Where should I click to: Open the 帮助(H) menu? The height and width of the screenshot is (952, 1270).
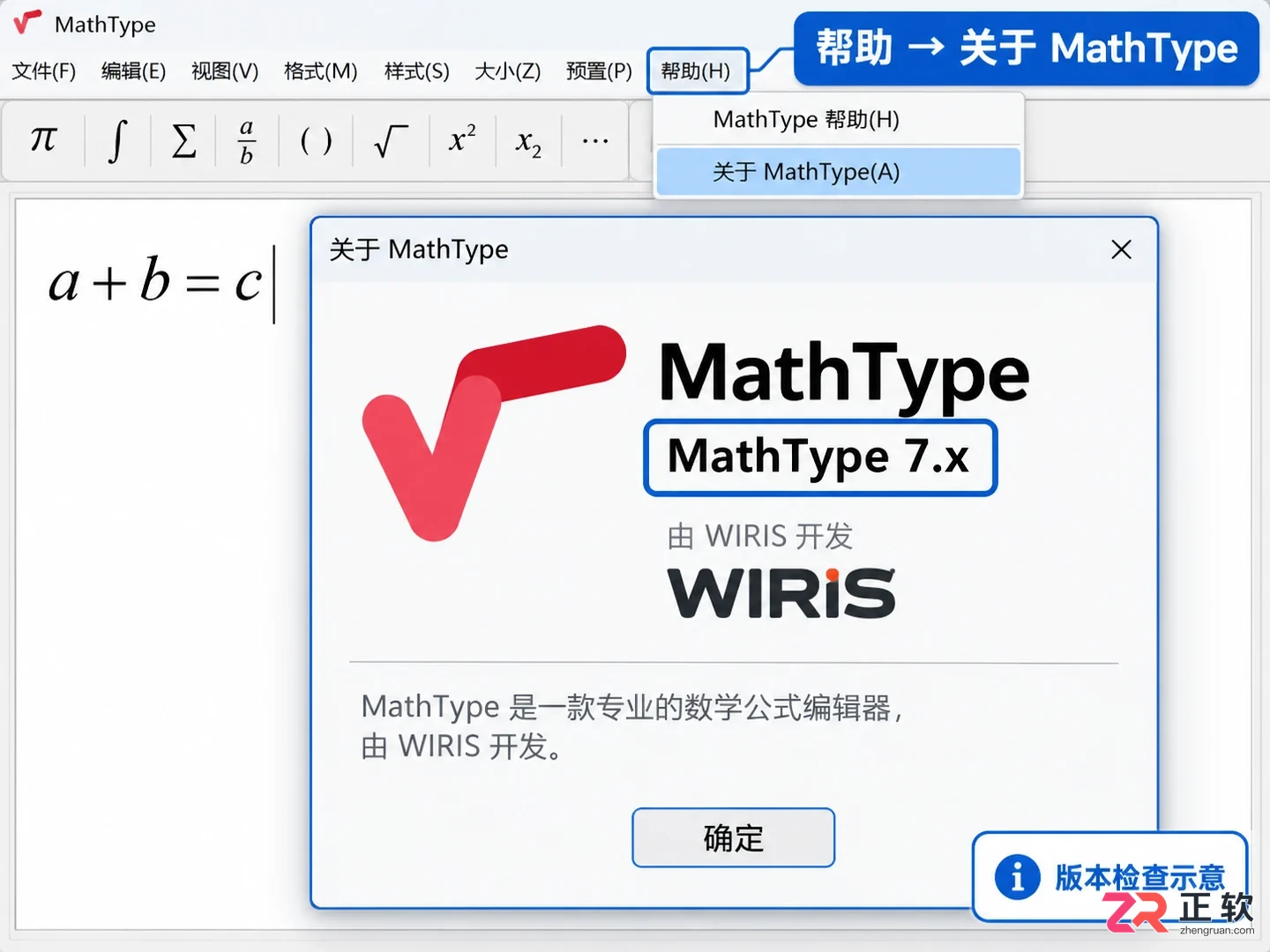(698, 71)
